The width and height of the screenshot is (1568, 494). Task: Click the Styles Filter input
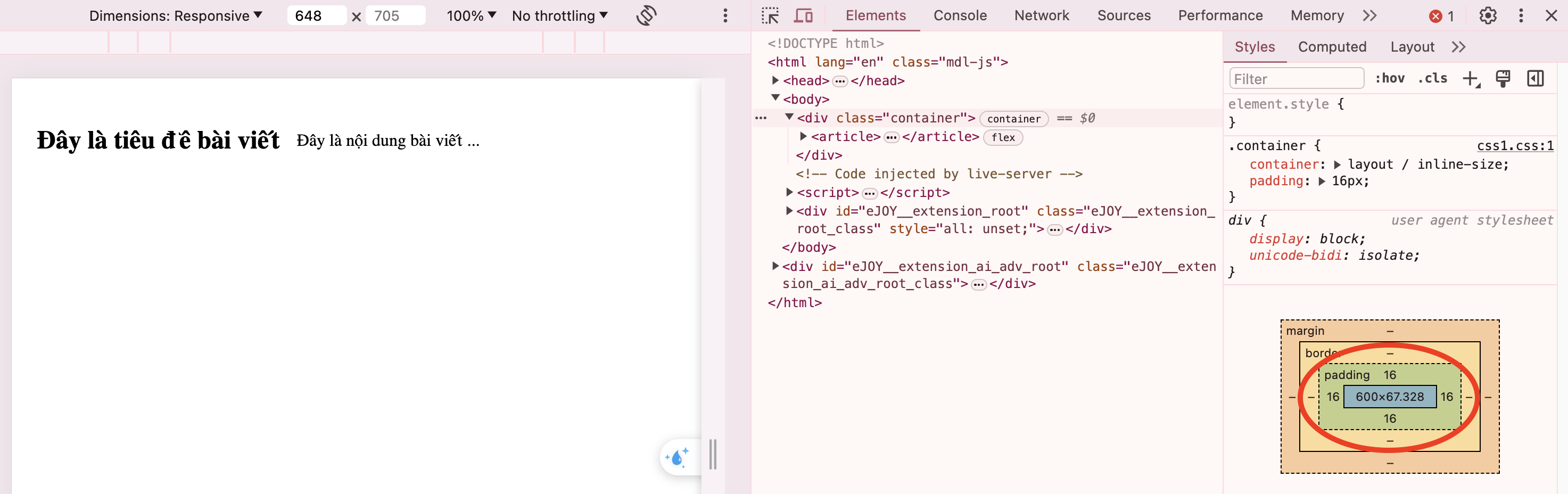point(1297,79)
